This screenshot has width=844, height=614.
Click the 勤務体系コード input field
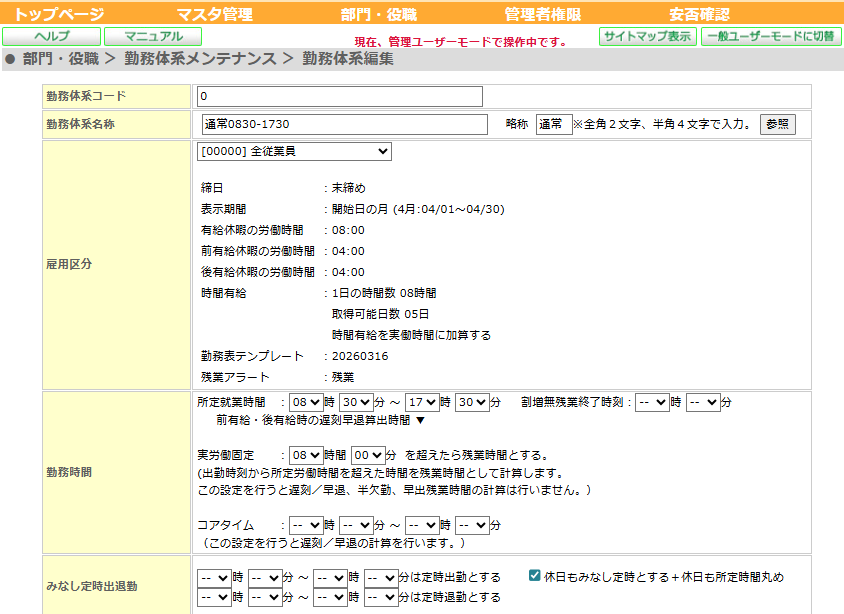tap(340, 96)
